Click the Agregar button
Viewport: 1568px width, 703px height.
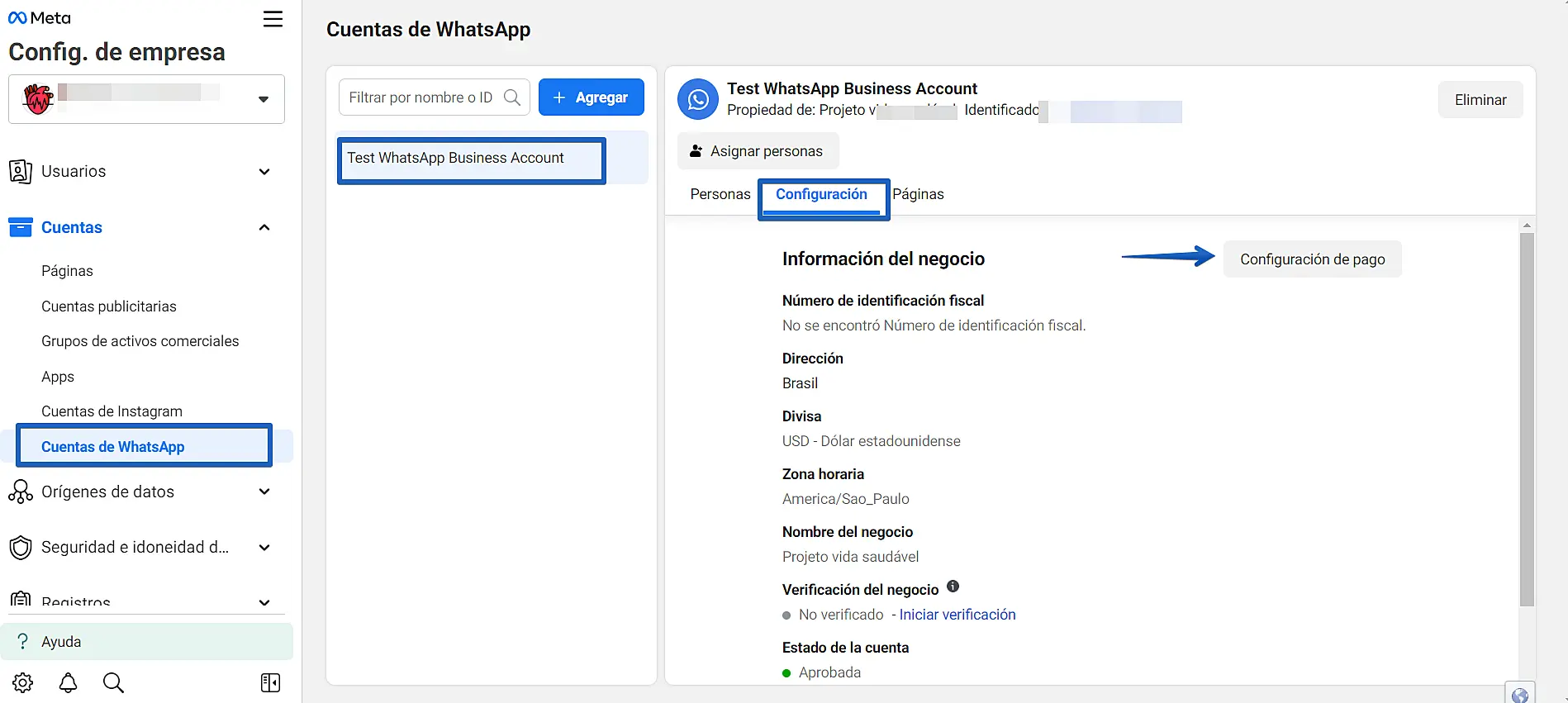(591, 97)
